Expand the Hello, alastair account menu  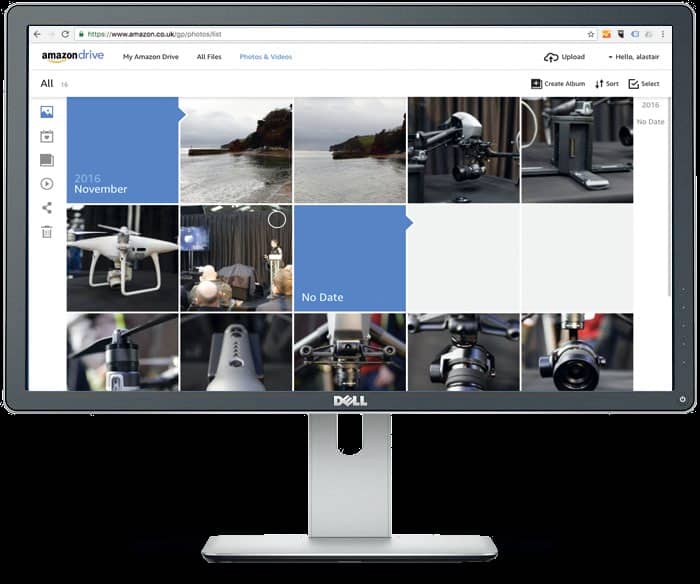click(x=633, y=57)
